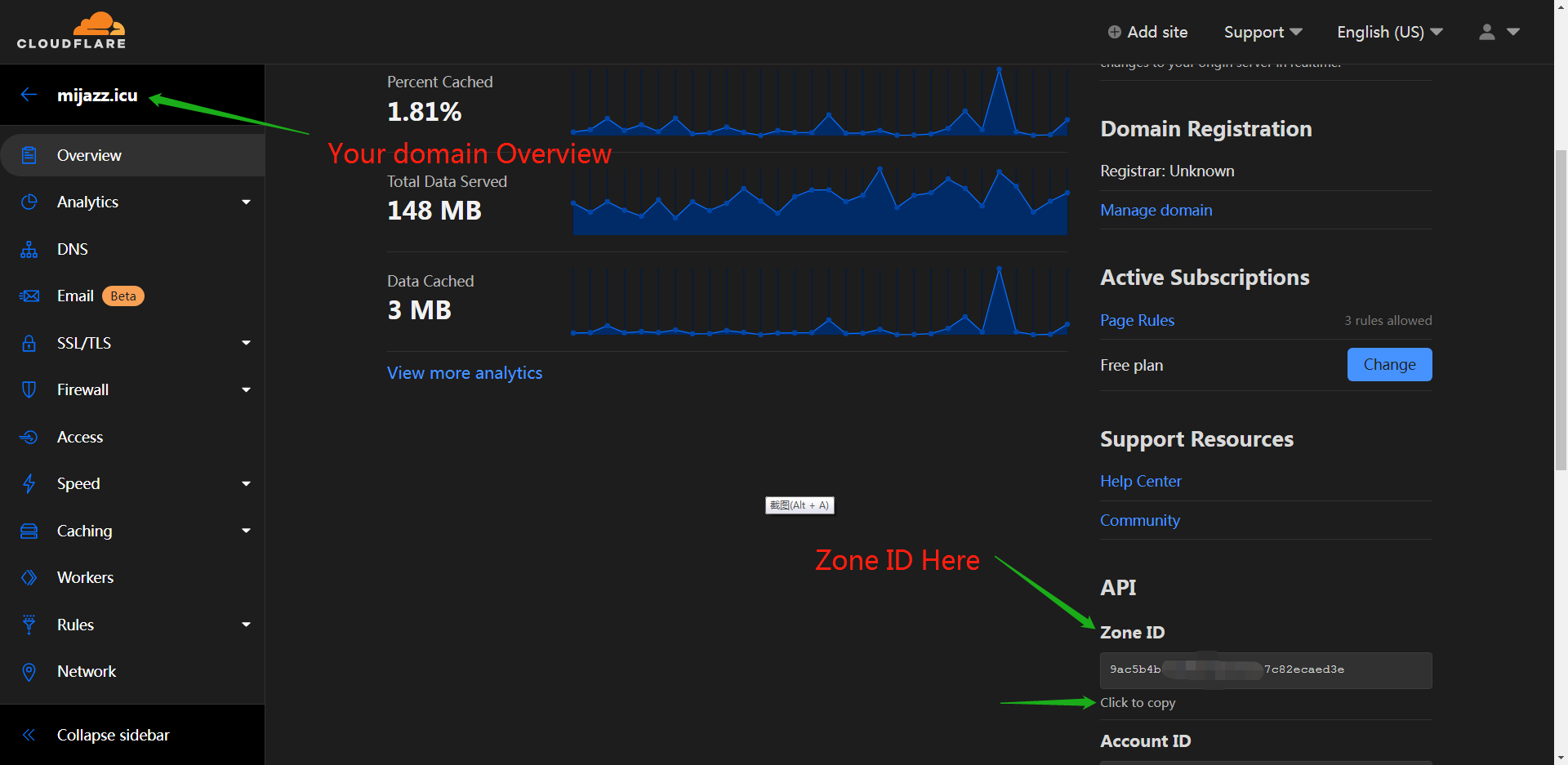Click the '1.81%' value

(425, 112)
